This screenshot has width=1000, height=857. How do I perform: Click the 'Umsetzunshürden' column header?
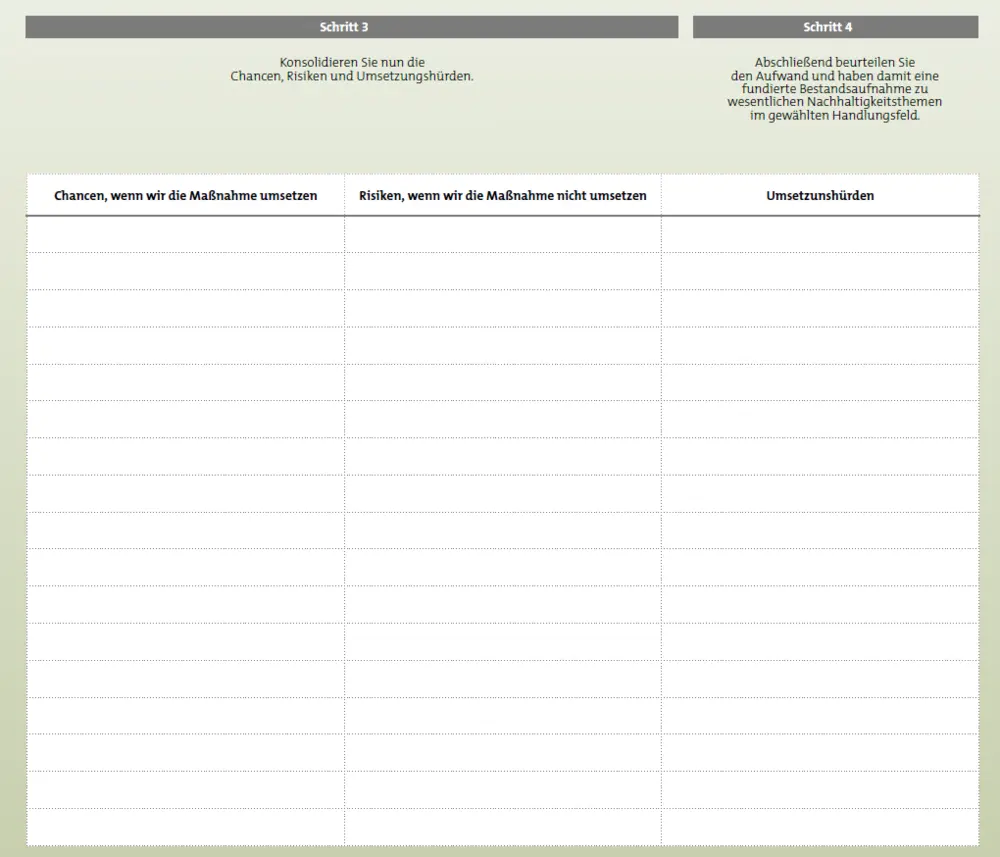[820, 196]
